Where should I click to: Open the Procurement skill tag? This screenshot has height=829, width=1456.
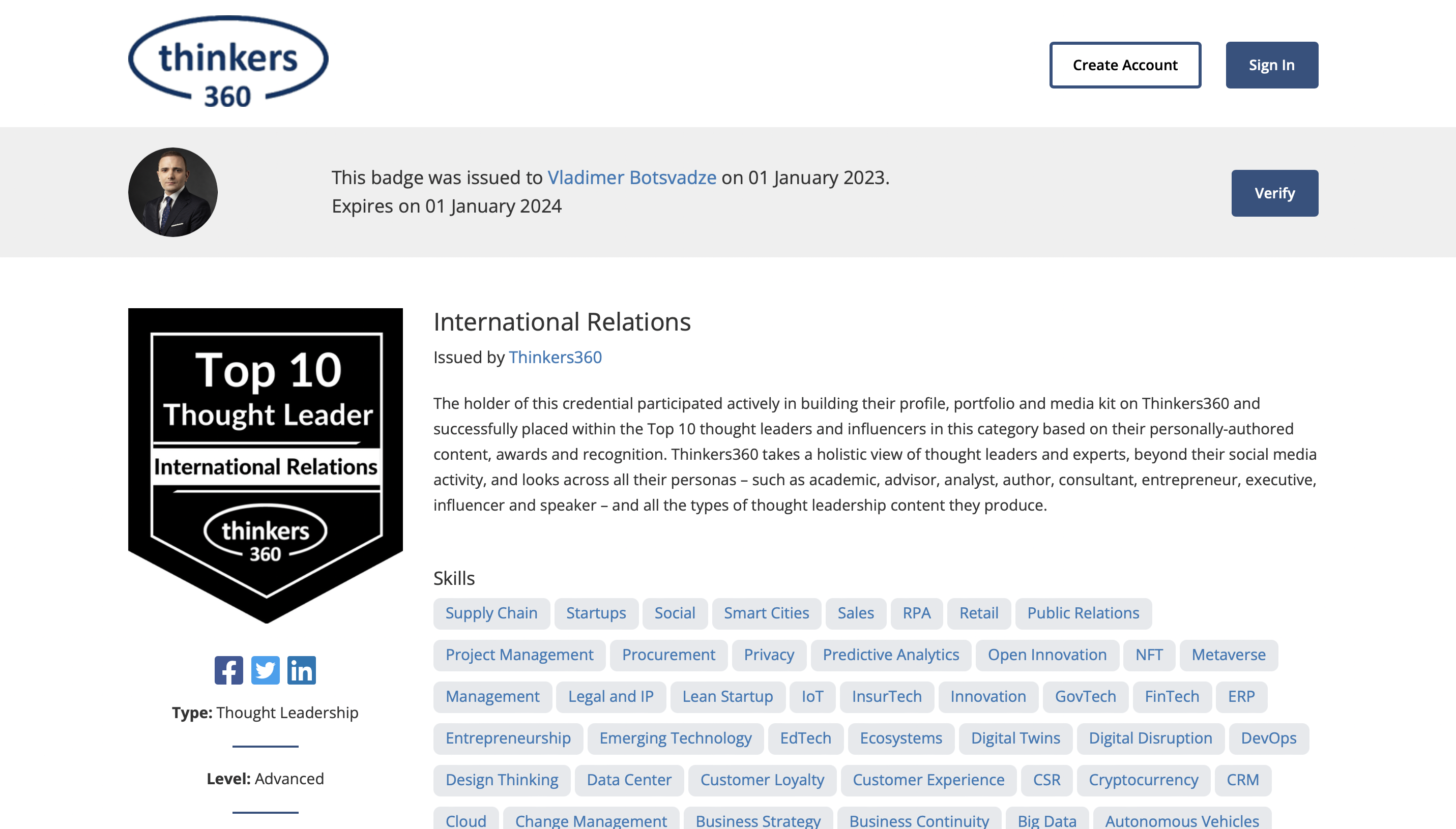668,655
